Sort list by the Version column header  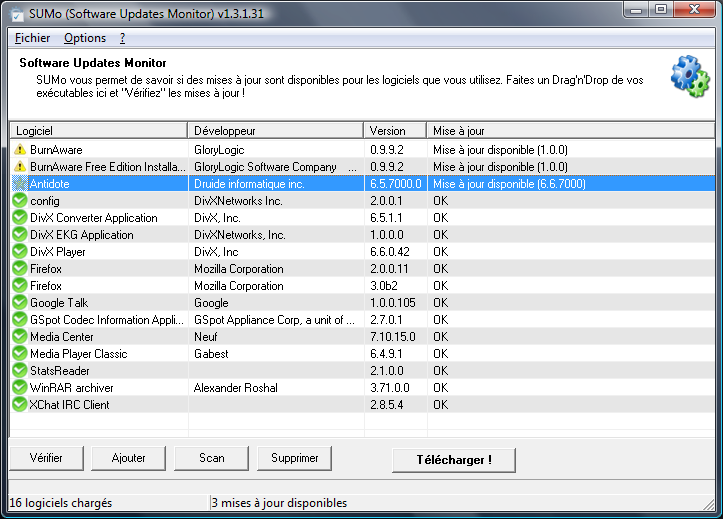coord(395,131)
